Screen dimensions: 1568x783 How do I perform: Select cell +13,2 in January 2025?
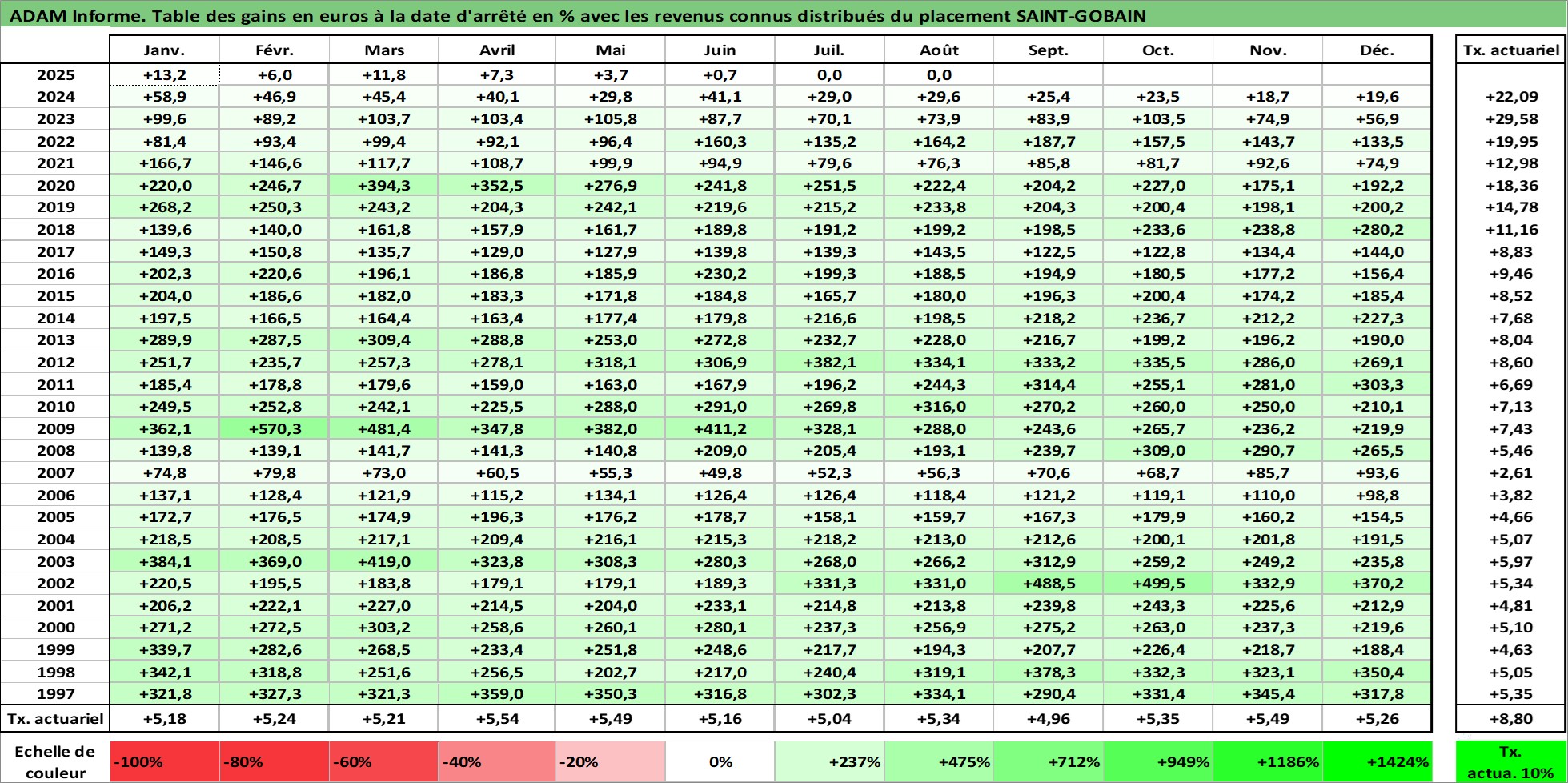pos(164,75)
